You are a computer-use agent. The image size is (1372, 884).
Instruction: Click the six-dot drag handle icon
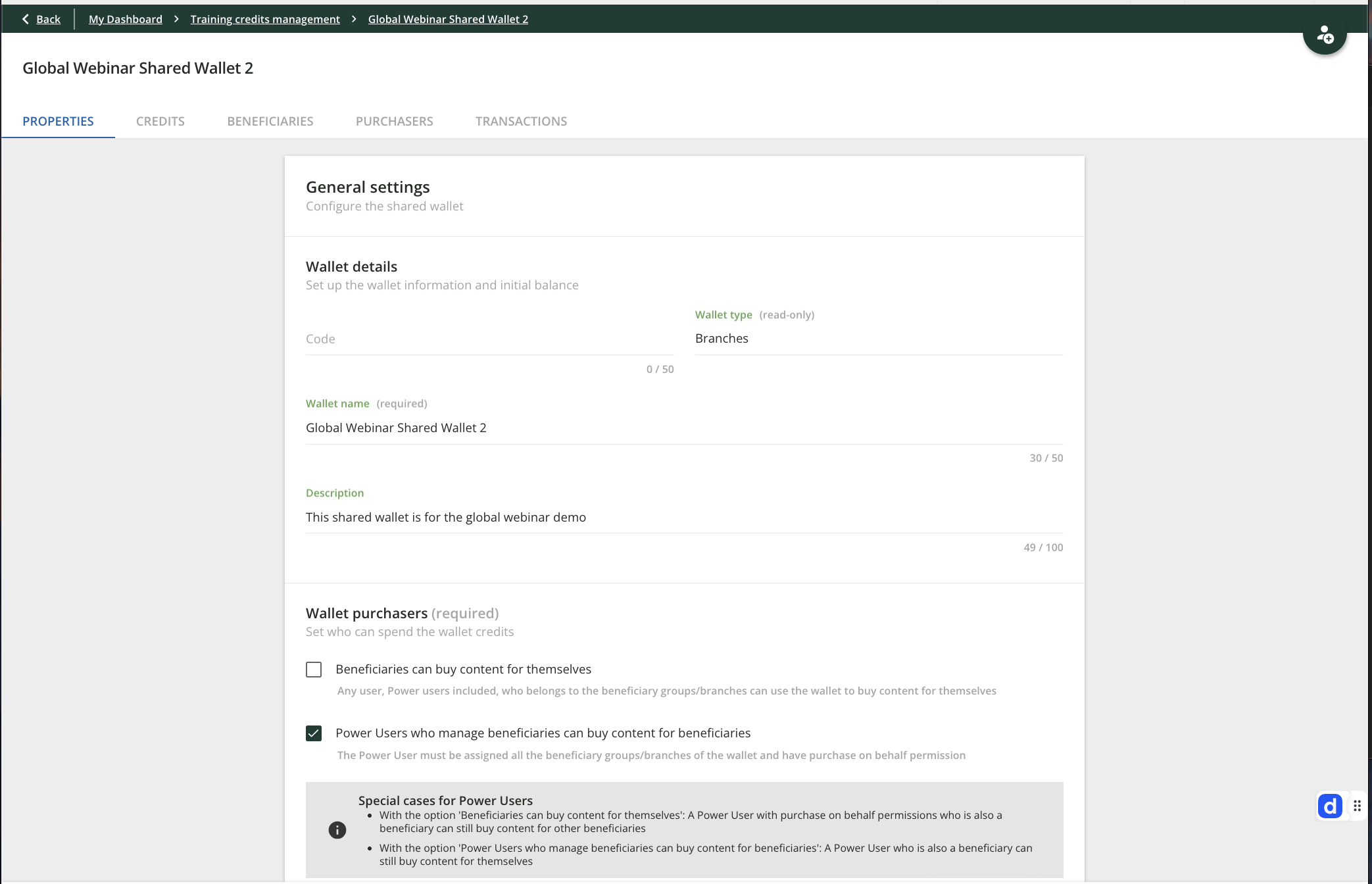pyautogui.click(x=1357, y=806)
